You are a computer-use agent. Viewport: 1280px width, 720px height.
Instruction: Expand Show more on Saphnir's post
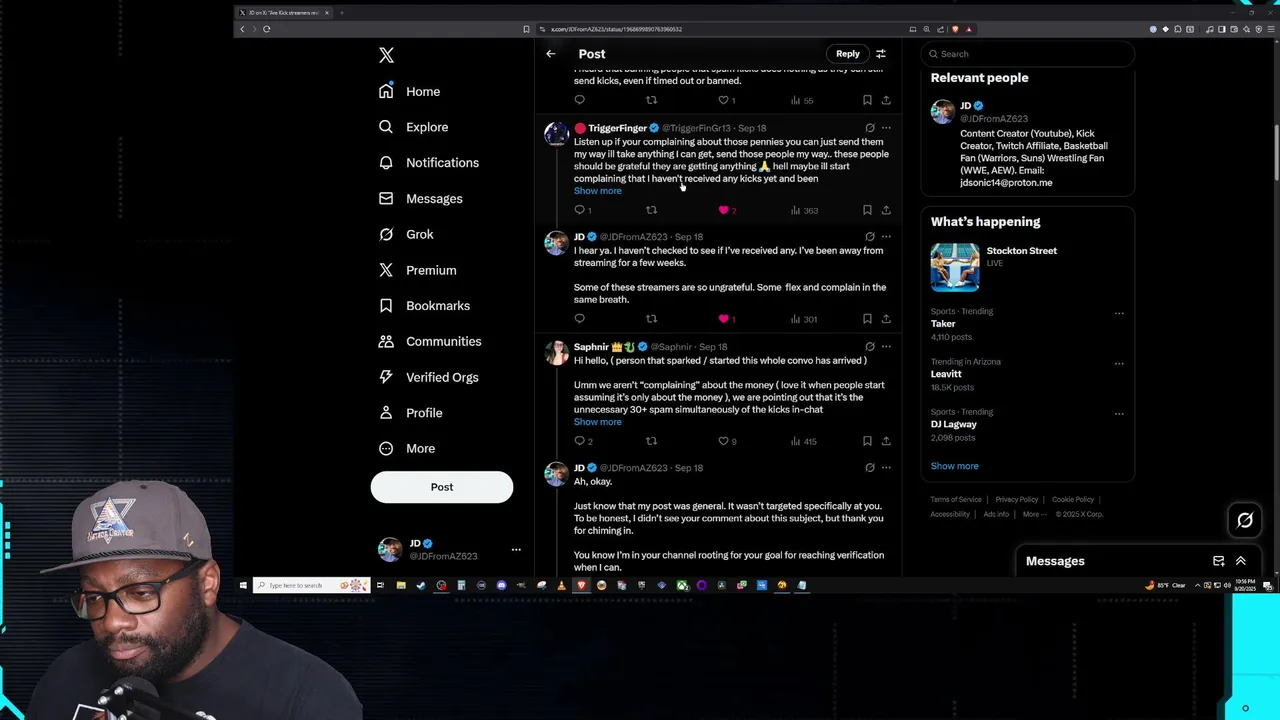pos(597,422)
